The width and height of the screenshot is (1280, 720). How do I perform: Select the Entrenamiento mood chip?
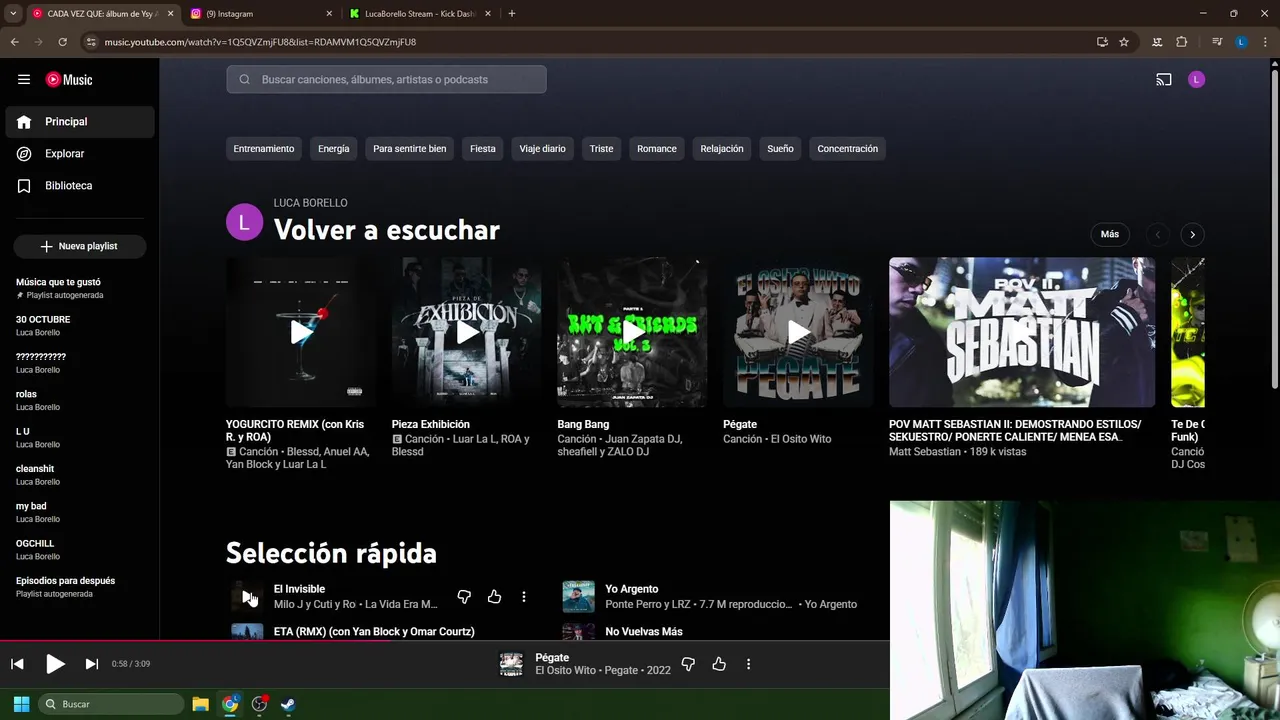coord(264,149)
